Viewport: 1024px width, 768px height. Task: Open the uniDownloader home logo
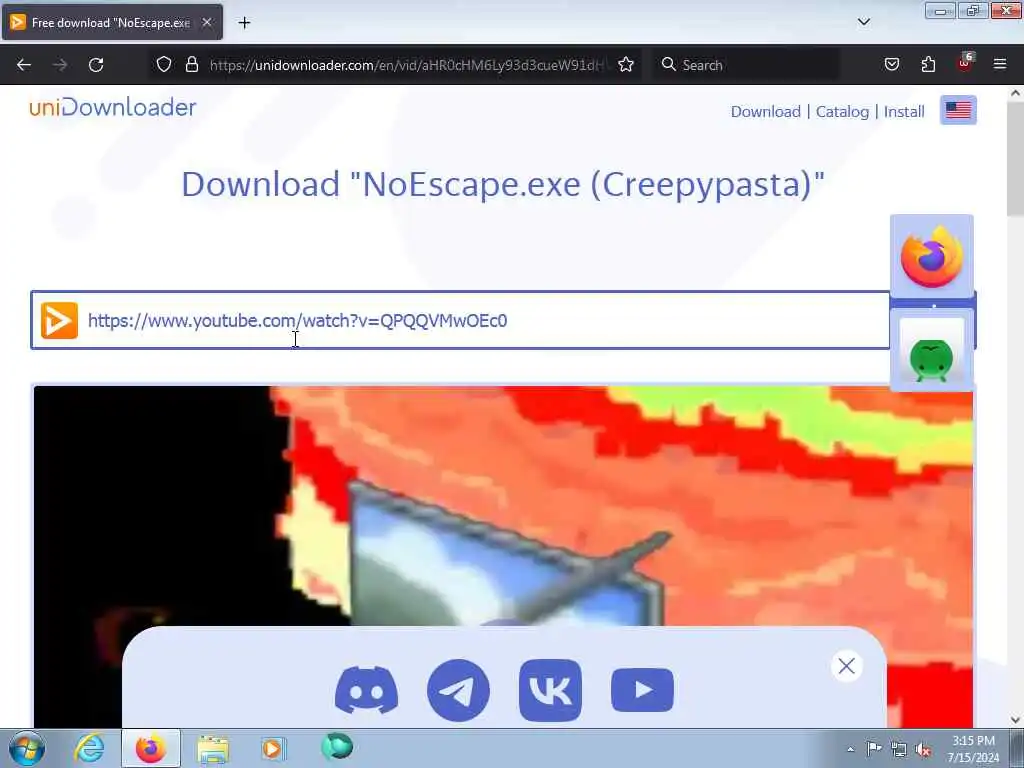(112, 107)
